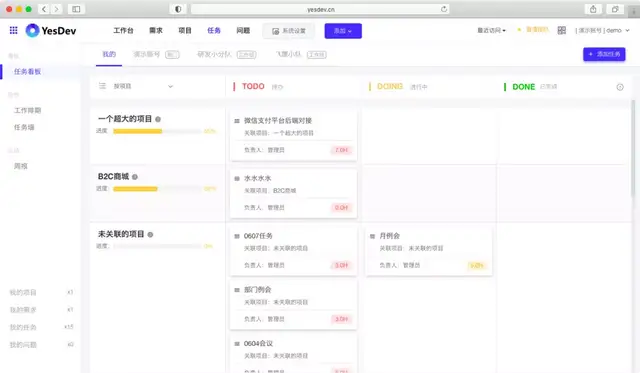Click the icon on 部门例会 card

[x=237, y=290]
